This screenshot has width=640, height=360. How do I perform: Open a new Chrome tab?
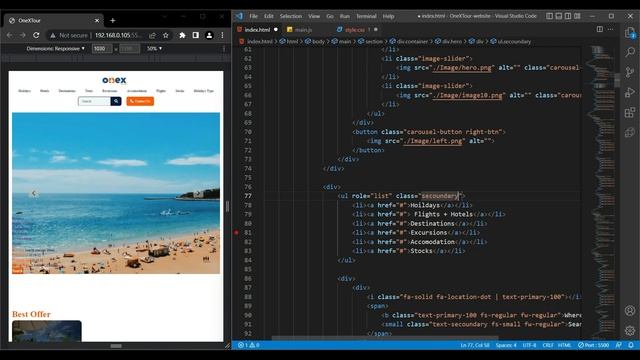click(113, 20)
